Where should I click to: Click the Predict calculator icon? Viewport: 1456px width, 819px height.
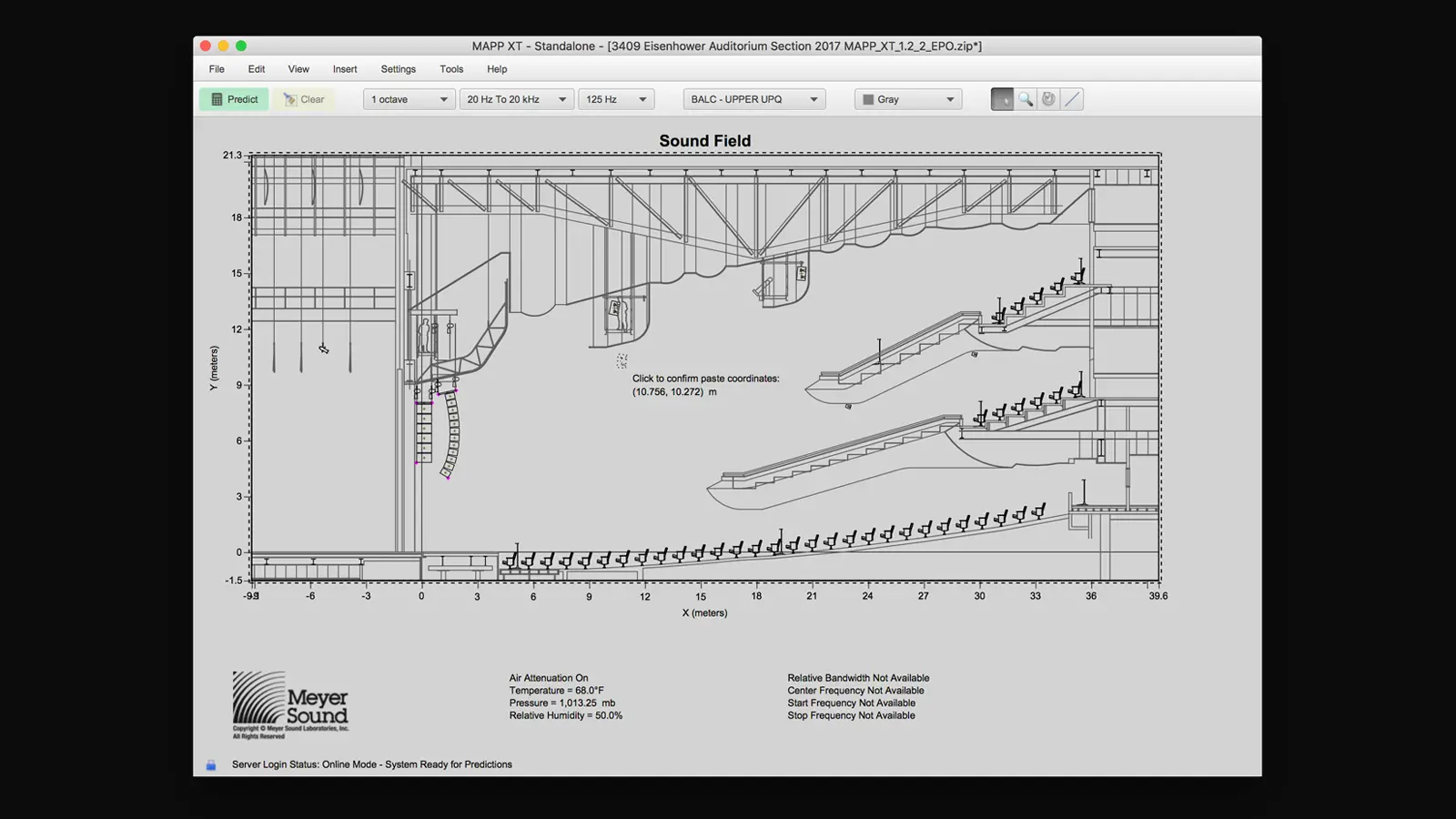[x=217, y=99]
